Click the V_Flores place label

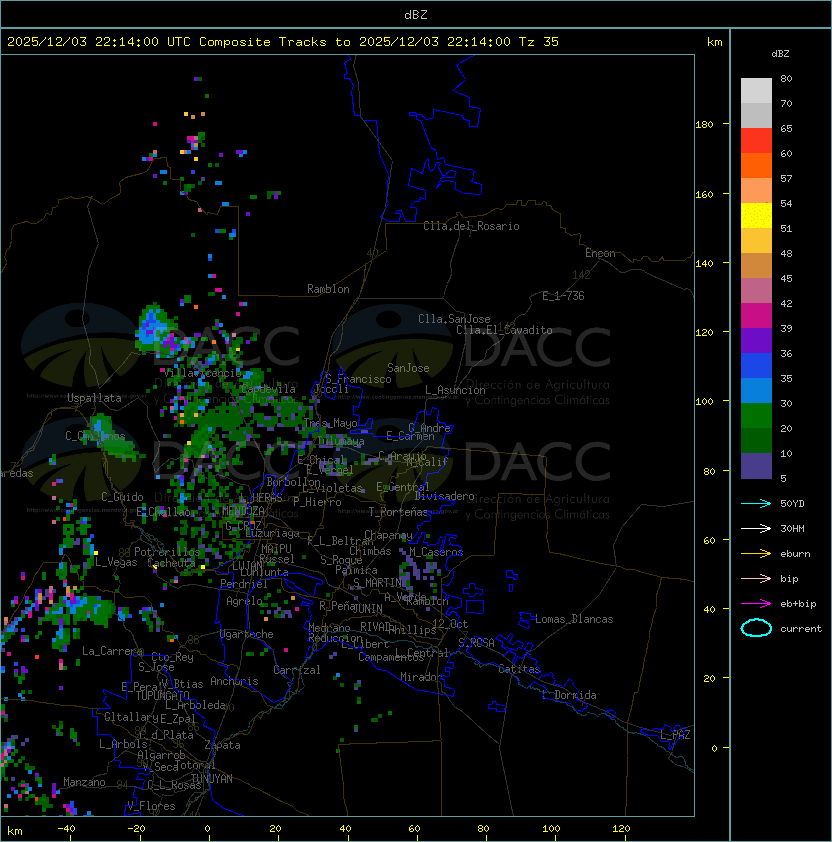151,806
